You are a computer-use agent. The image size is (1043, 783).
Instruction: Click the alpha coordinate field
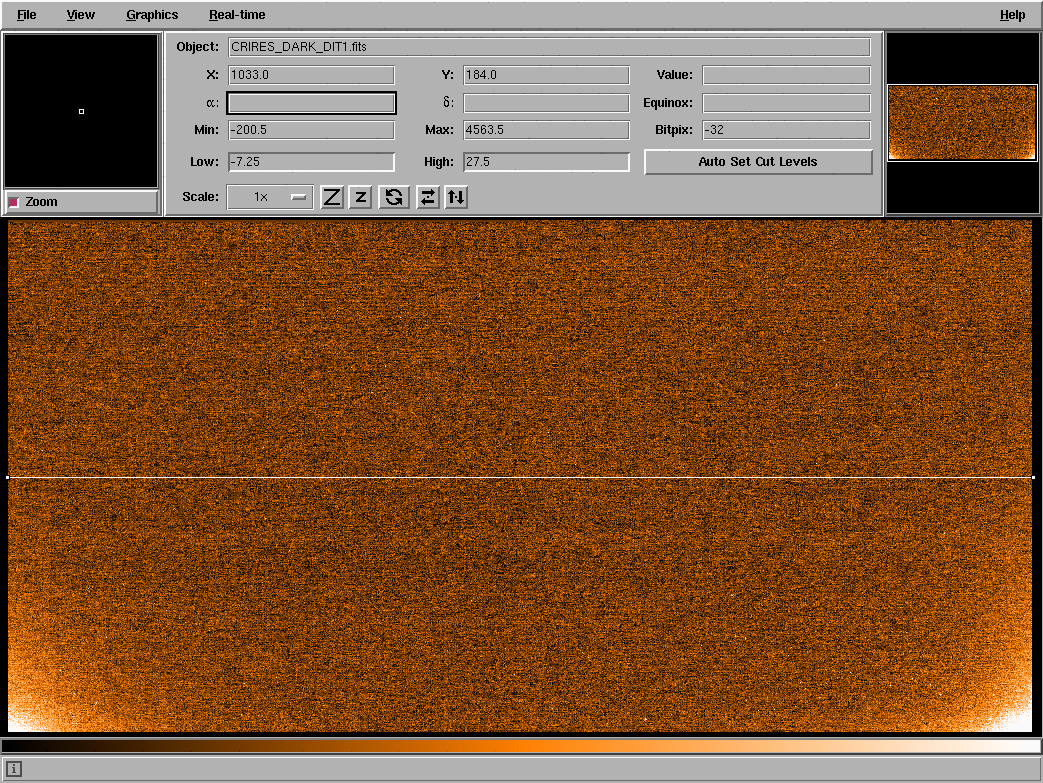311,103
